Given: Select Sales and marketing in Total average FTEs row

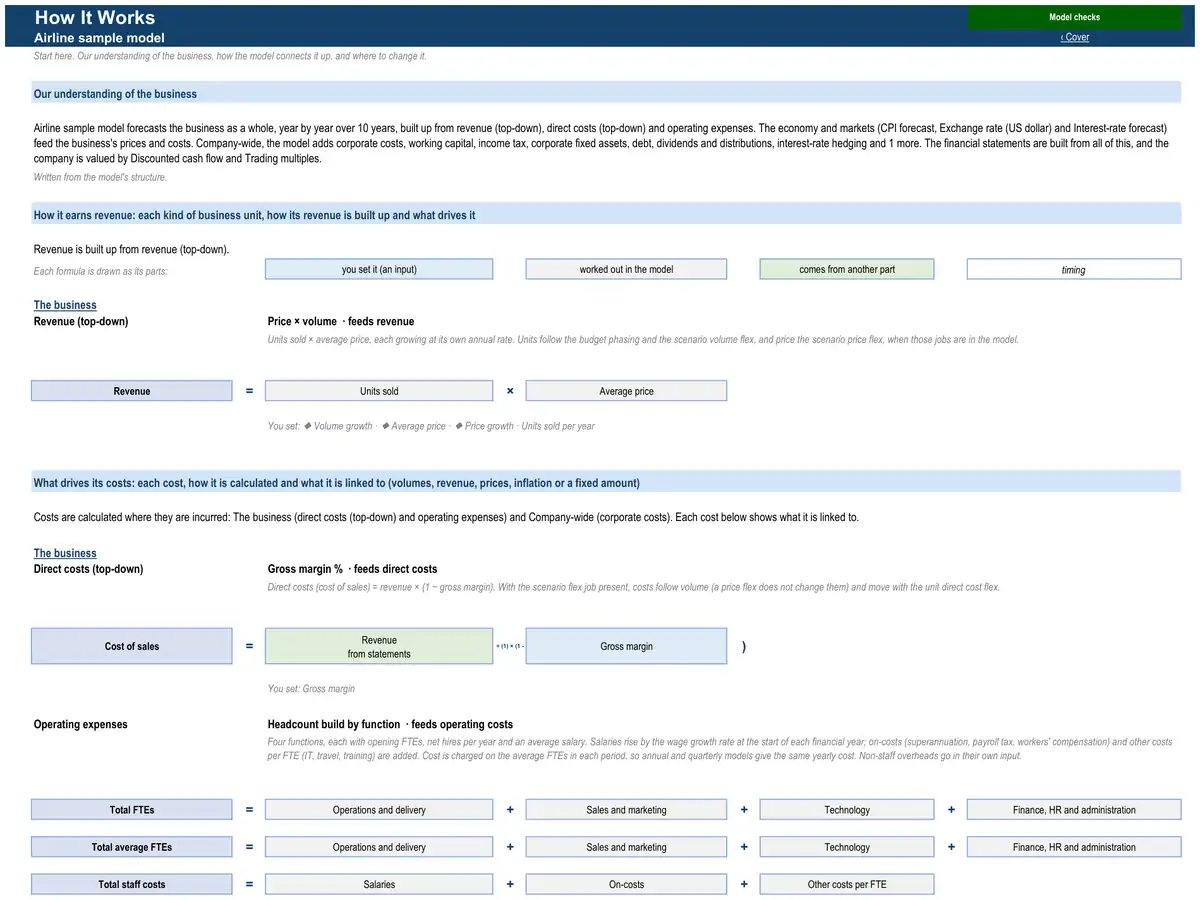Looking at the screenshot, I should coord(626,847).
